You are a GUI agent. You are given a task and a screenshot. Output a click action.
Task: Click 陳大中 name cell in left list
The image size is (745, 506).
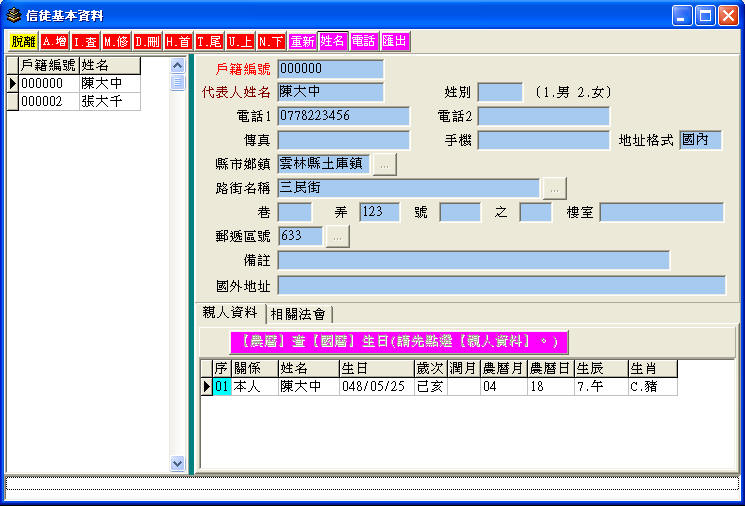[110, 84]
